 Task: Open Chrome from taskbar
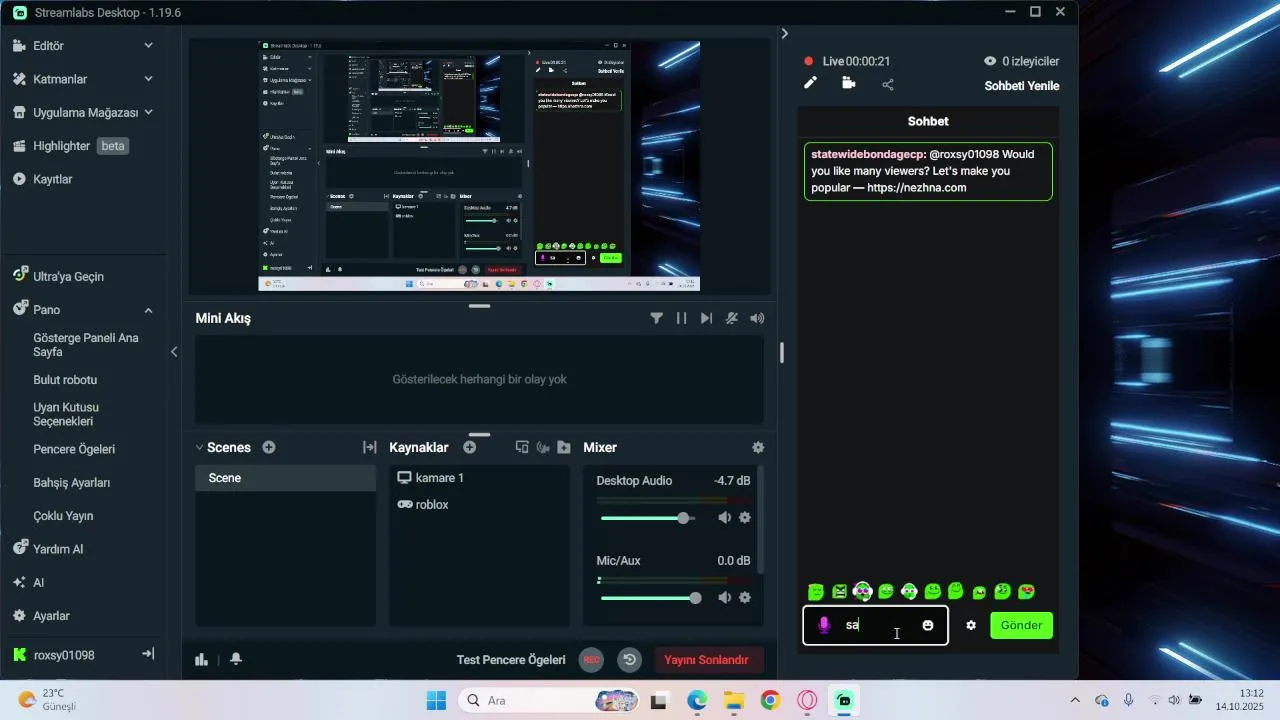pyautogui.click(x=770, y=700)
